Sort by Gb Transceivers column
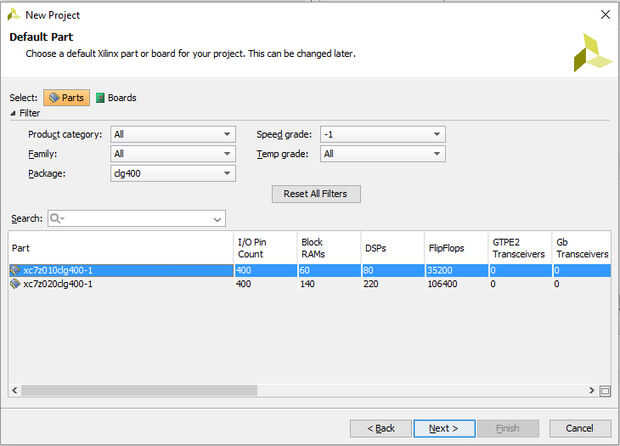 pyautogui.click(x=582, y=248)
